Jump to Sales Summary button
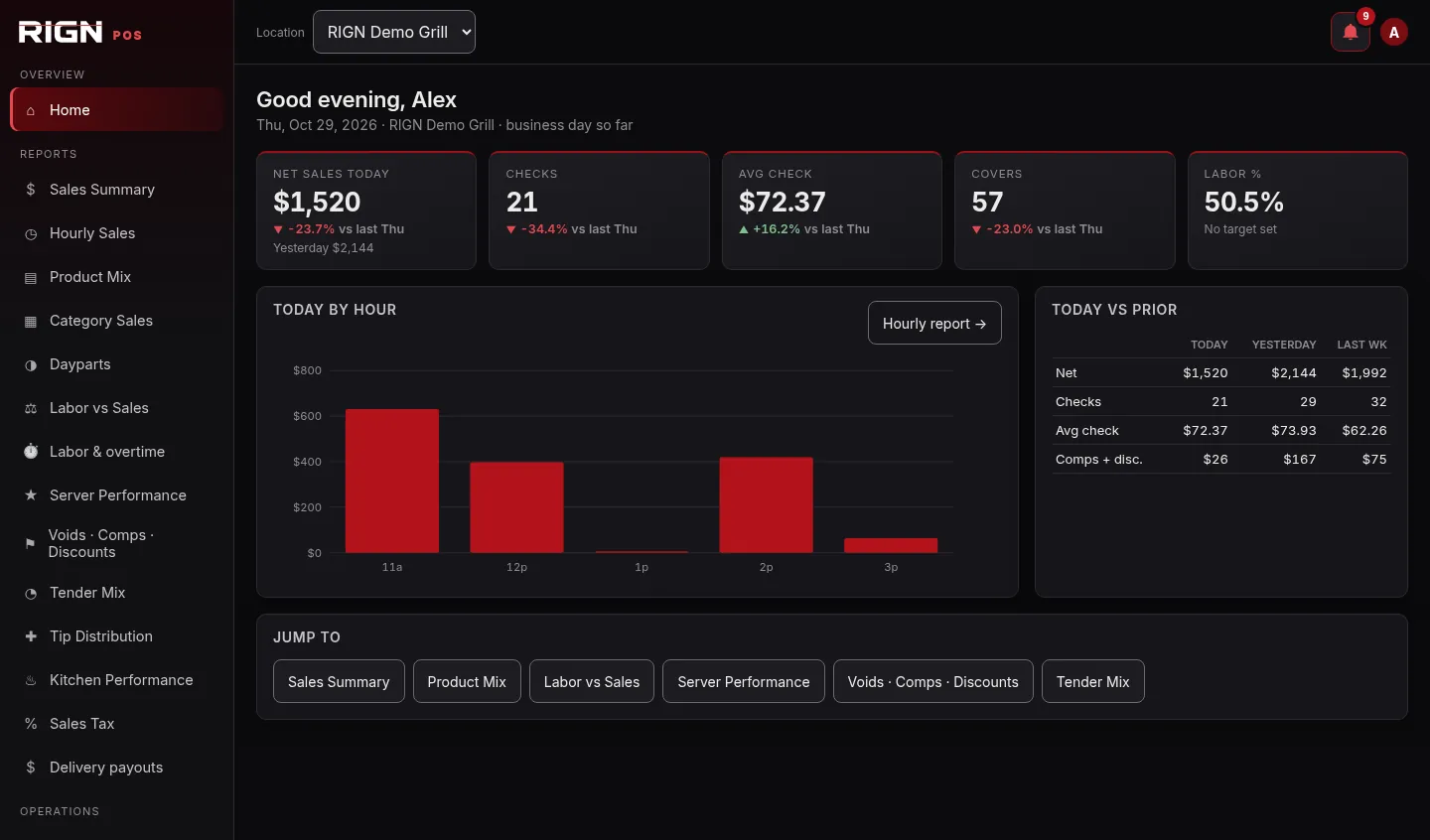 click(x=339, y=681)
